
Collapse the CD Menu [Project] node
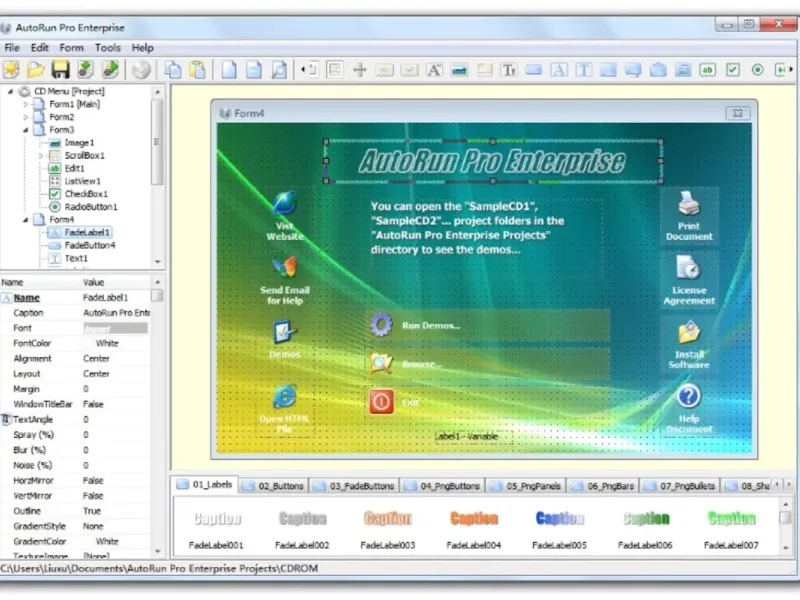point(10,91)
